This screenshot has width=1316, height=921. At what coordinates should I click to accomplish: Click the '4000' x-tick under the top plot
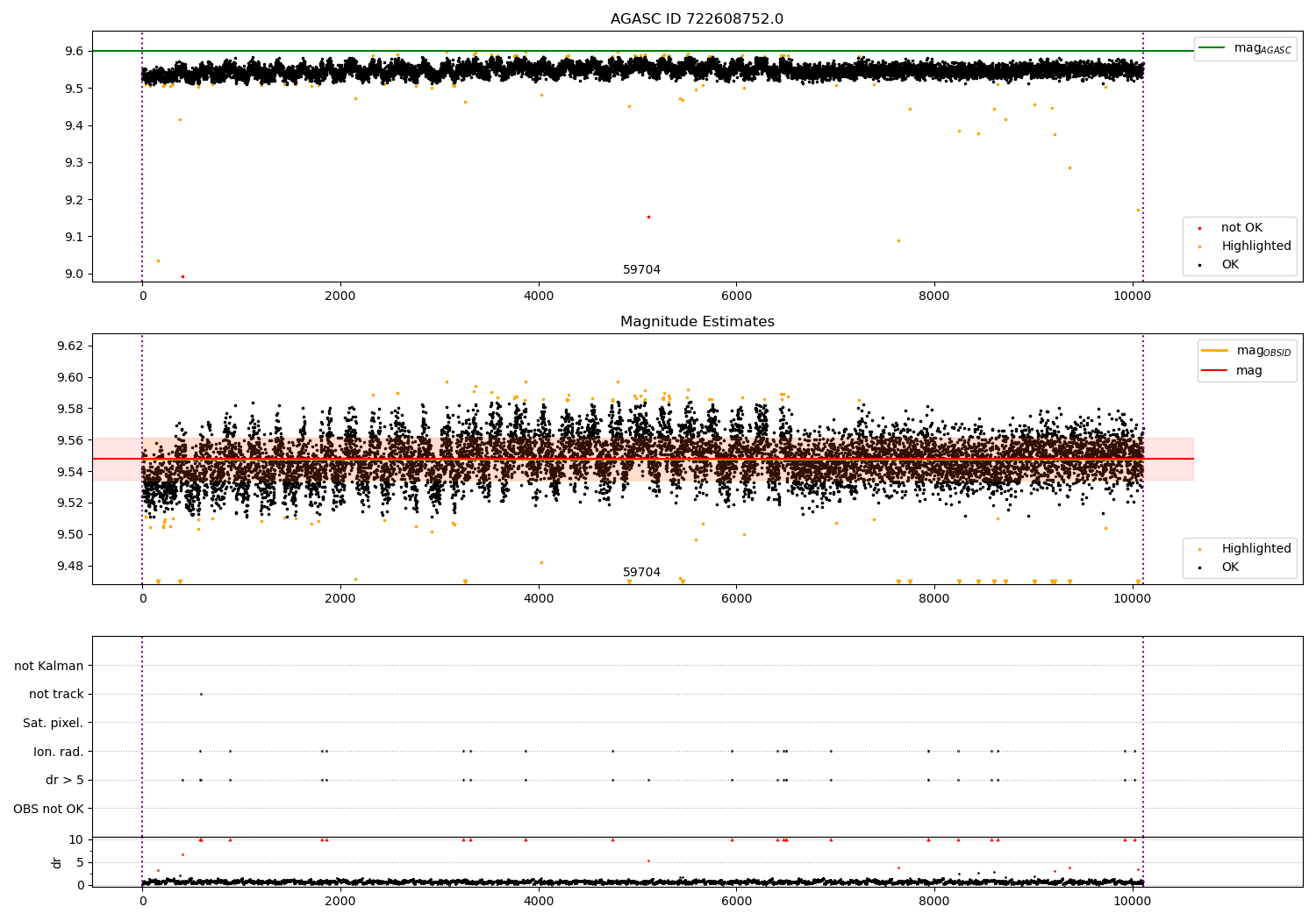point(539,296)
